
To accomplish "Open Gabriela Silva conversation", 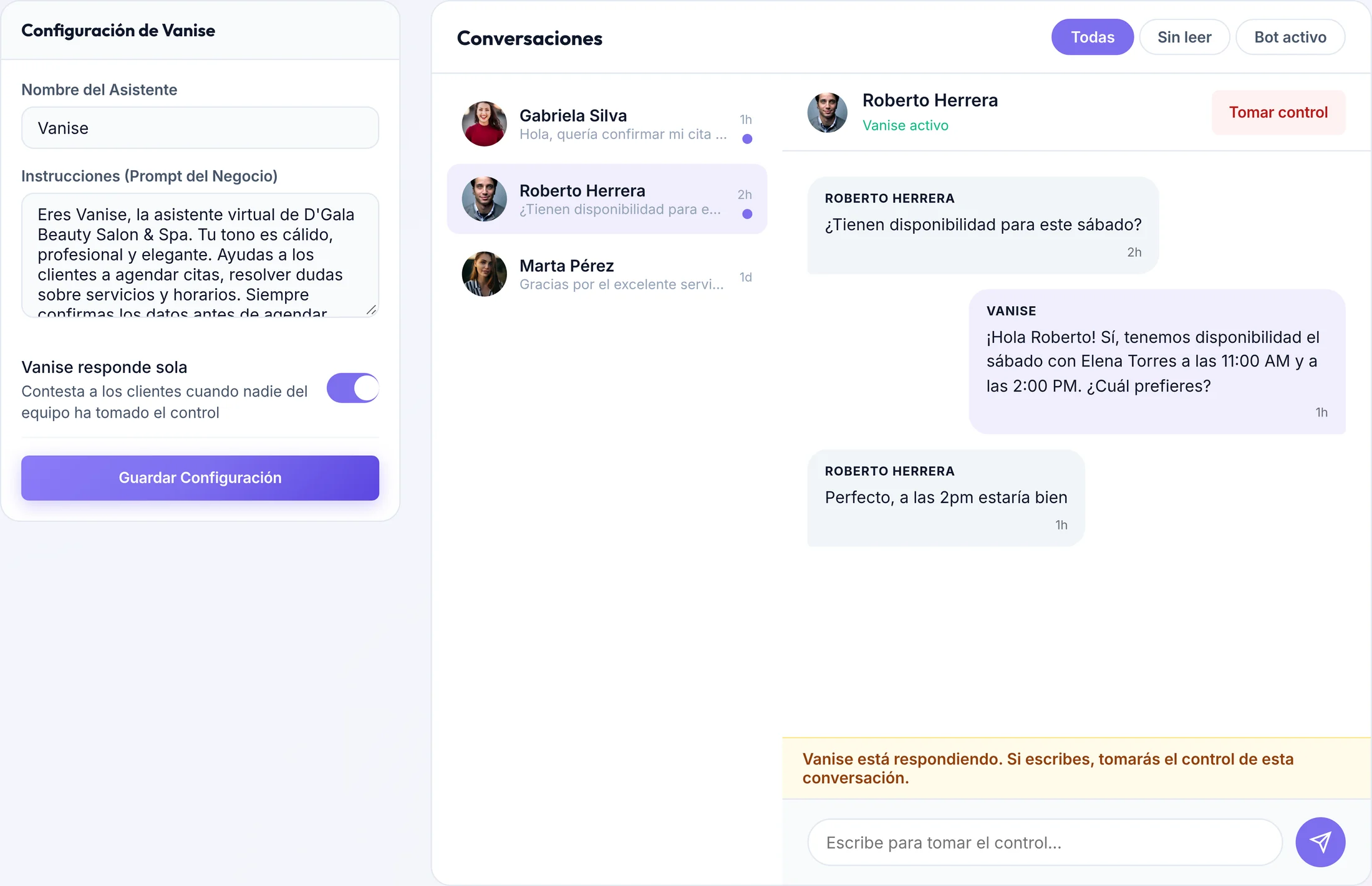I will click(607, 124).
